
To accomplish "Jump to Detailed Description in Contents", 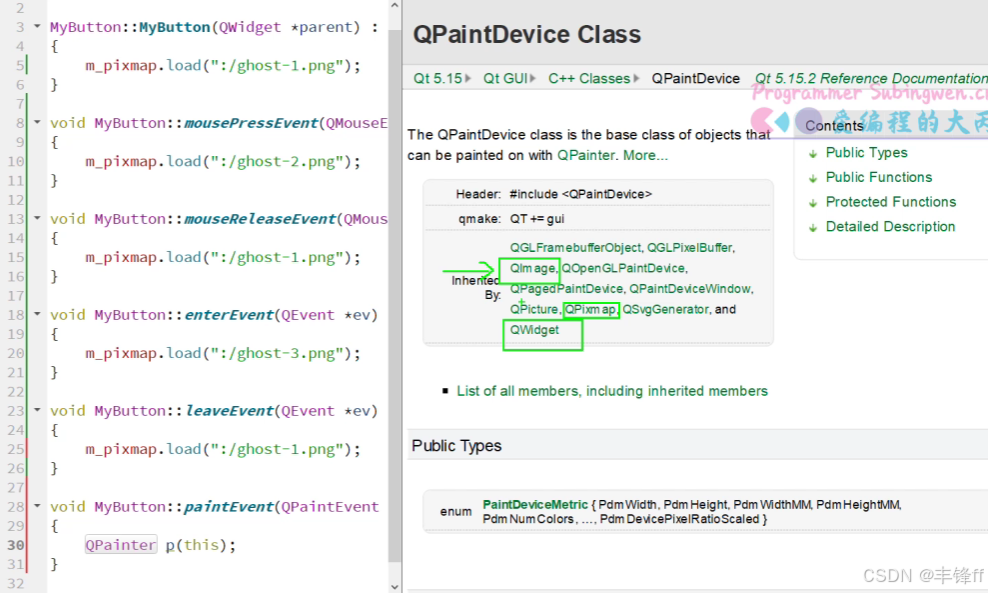I will click(x=890, y=227).
